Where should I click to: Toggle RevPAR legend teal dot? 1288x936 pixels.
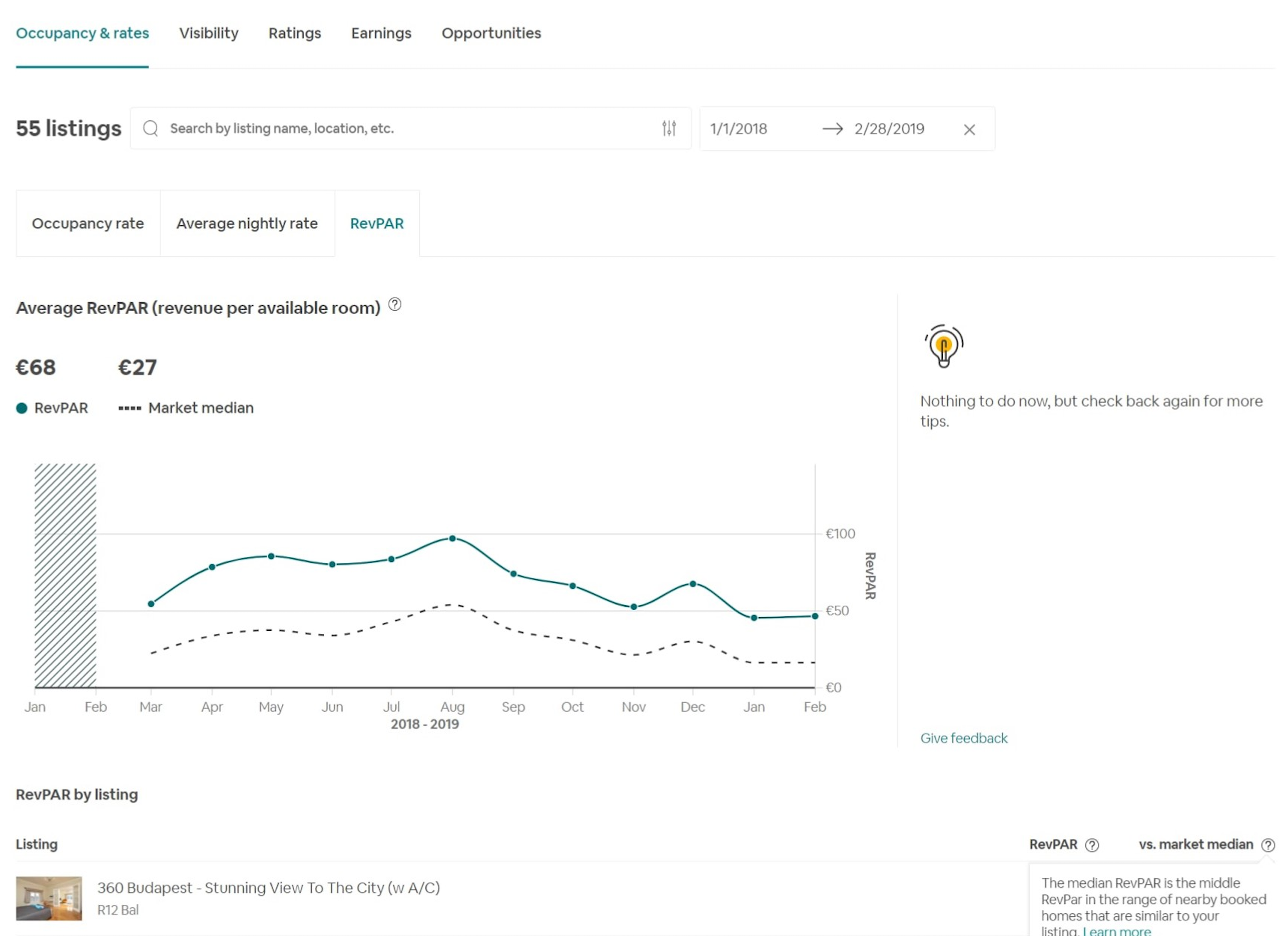(21, 408)
